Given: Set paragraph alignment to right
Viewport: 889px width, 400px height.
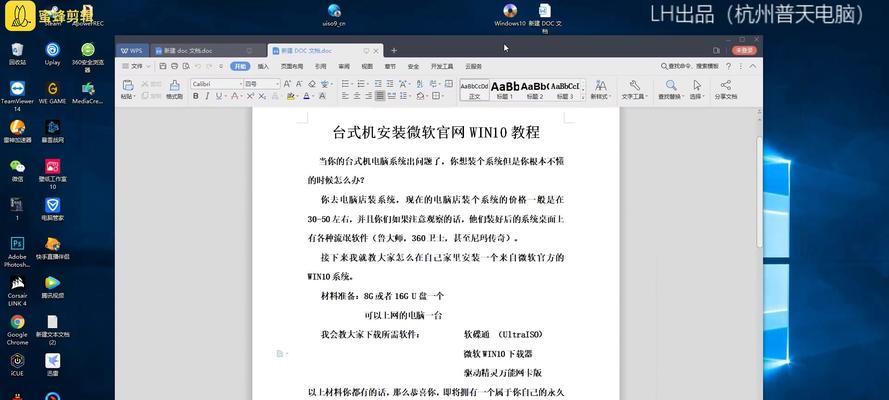Looking at the screenshot, I should click(369, 96).
